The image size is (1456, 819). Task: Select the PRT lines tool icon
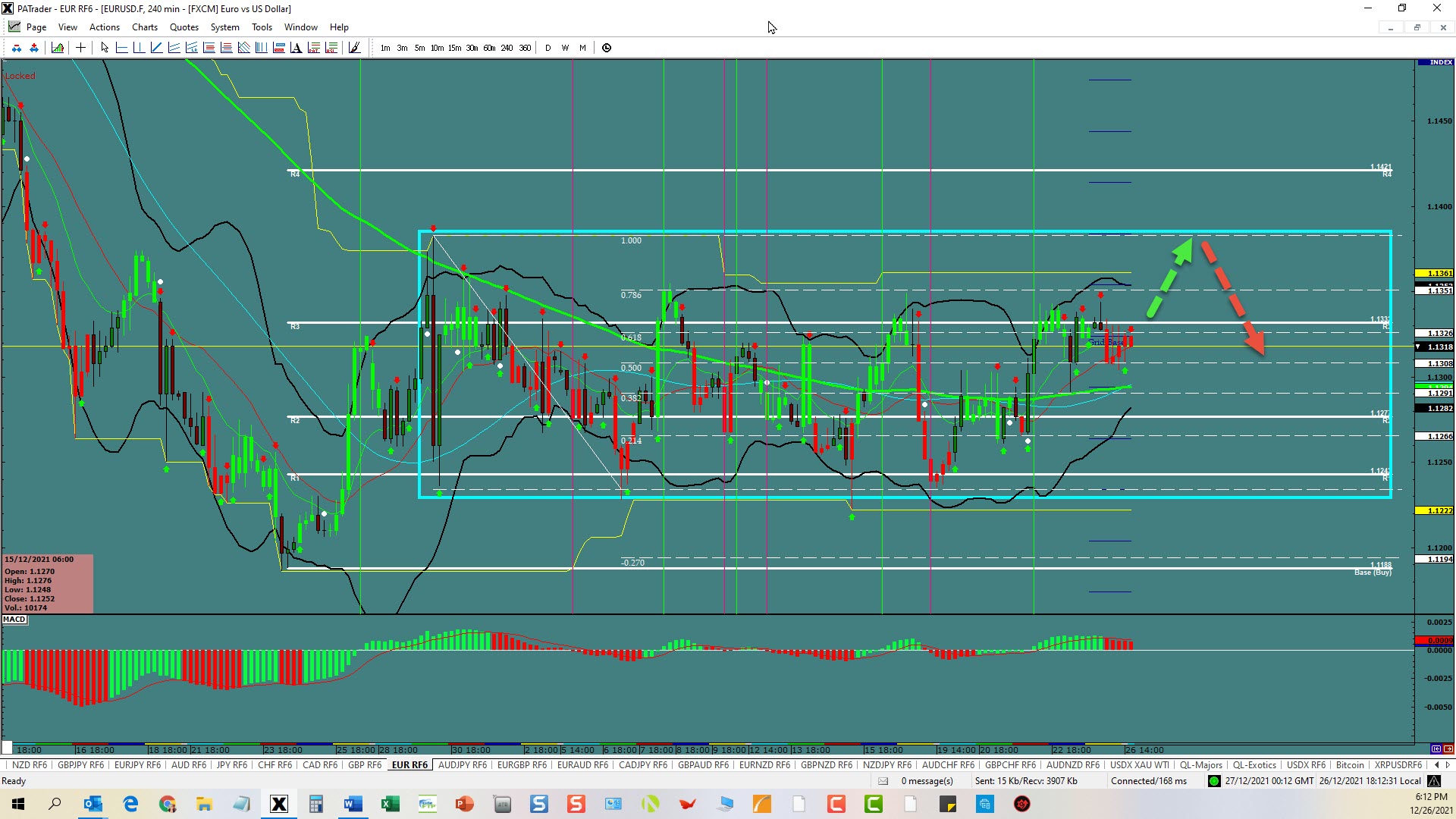point(313,48)
